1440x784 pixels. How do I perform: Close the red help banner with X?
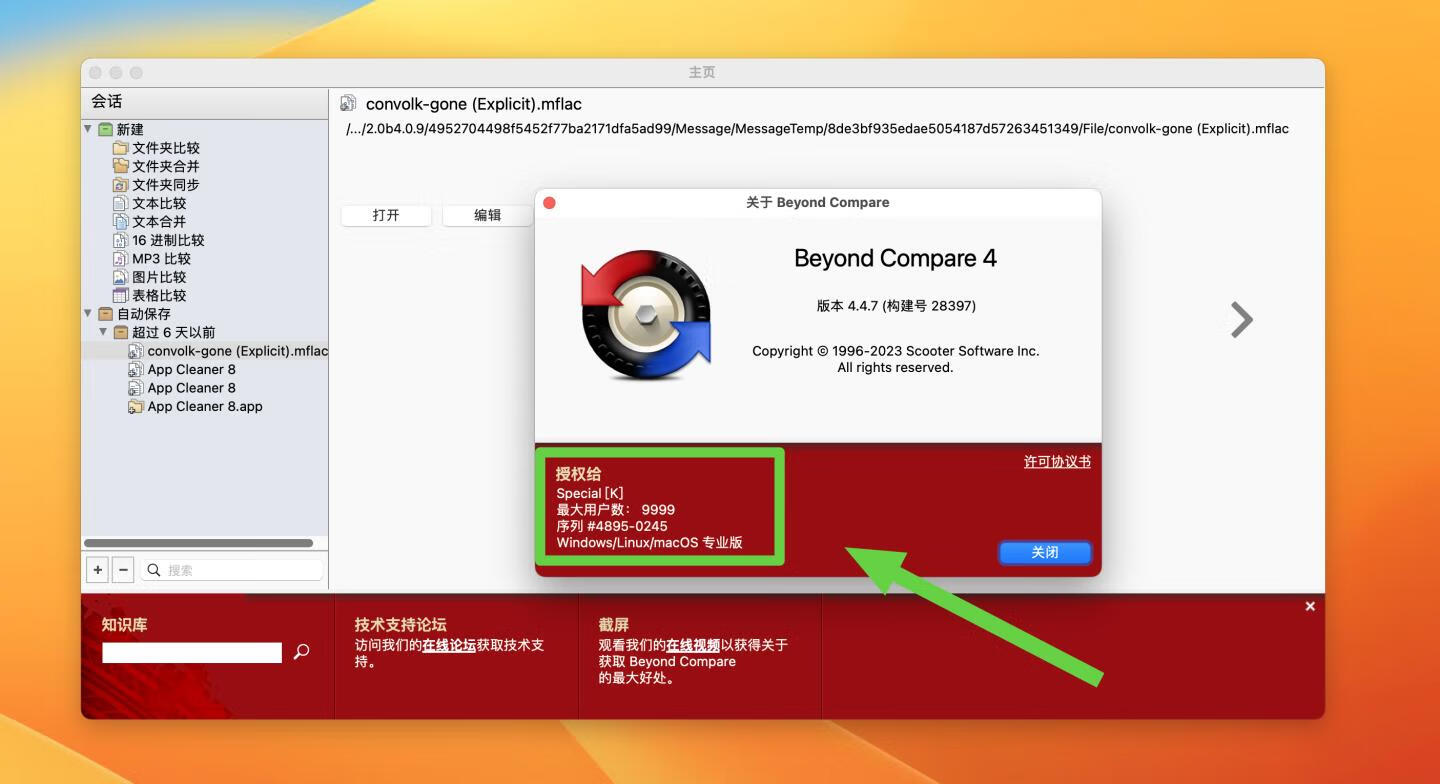(x=1310, y=606)
